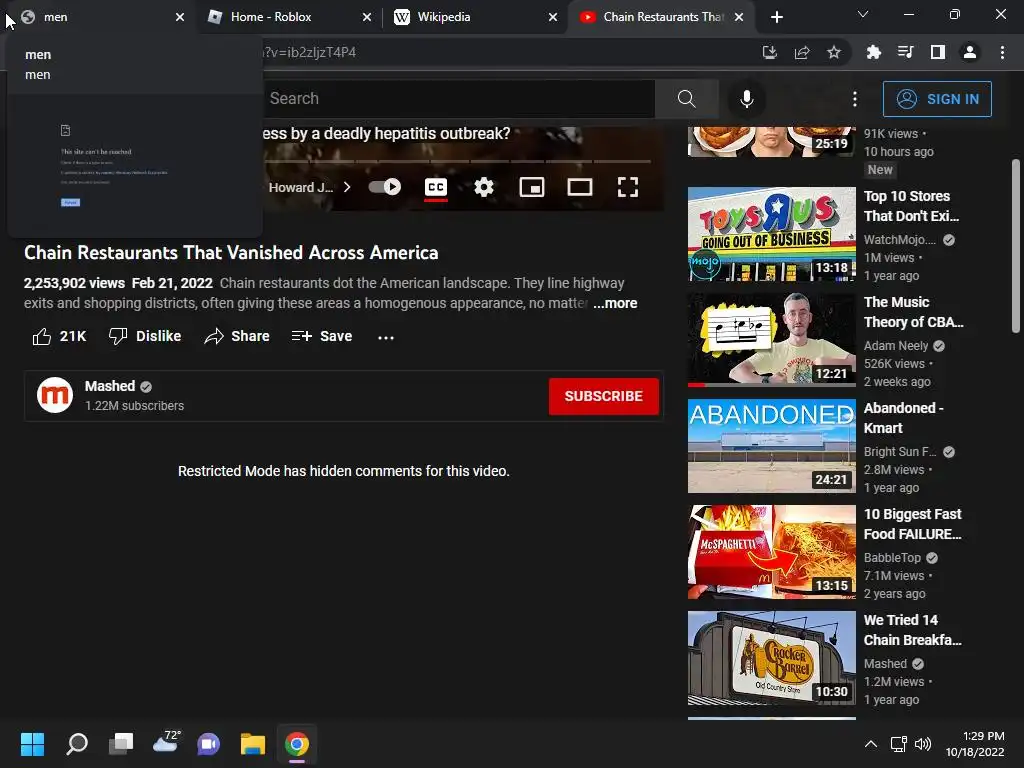
Task: Click install app icon in address bar
Action: pos(770,52)
